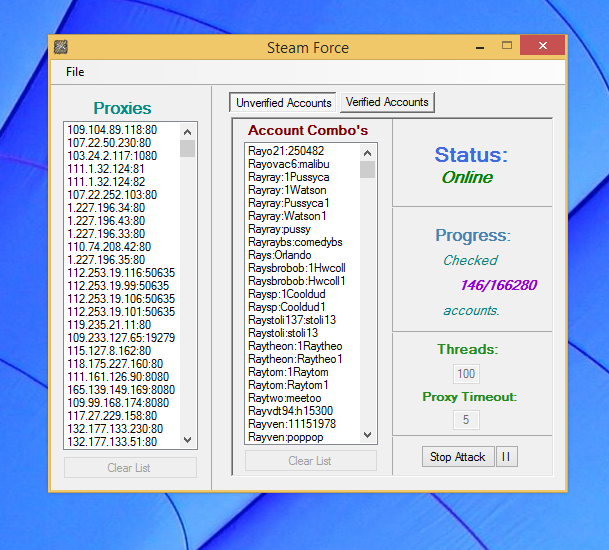Select the combo row starting with Raytwo
This screenshot has width=609, height=550.
(285, 398)
